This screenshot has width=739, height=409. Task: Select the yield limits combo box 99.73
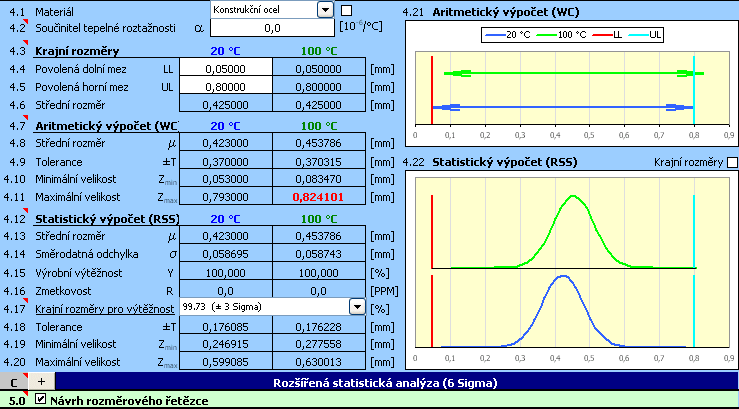point(272,307)
